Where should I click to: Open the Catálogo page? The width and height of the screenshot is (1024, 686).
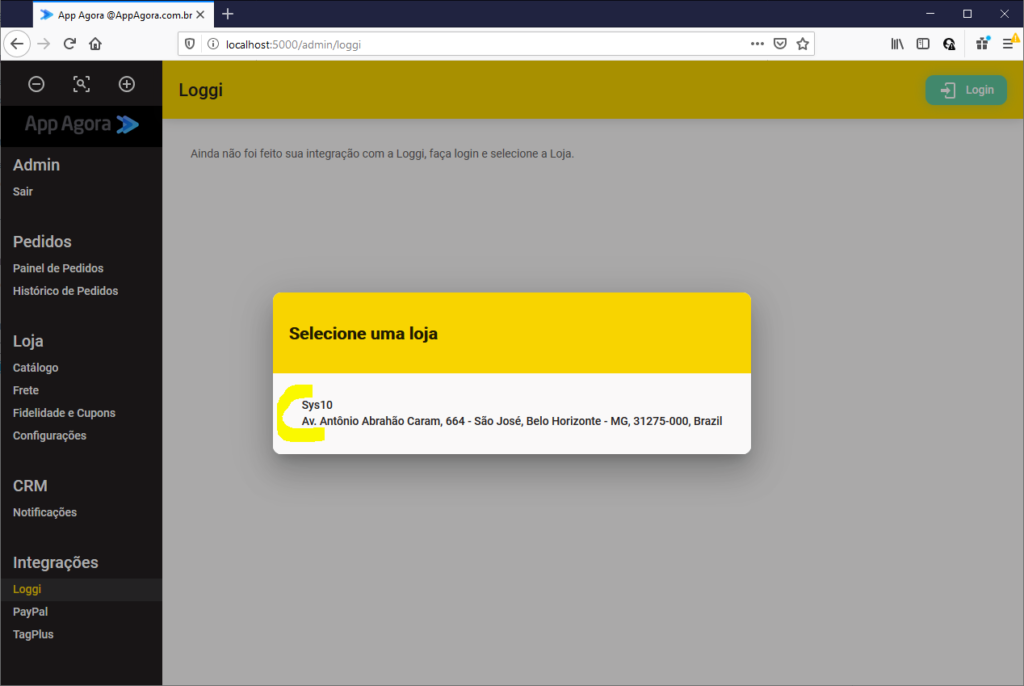pos(35,367)
